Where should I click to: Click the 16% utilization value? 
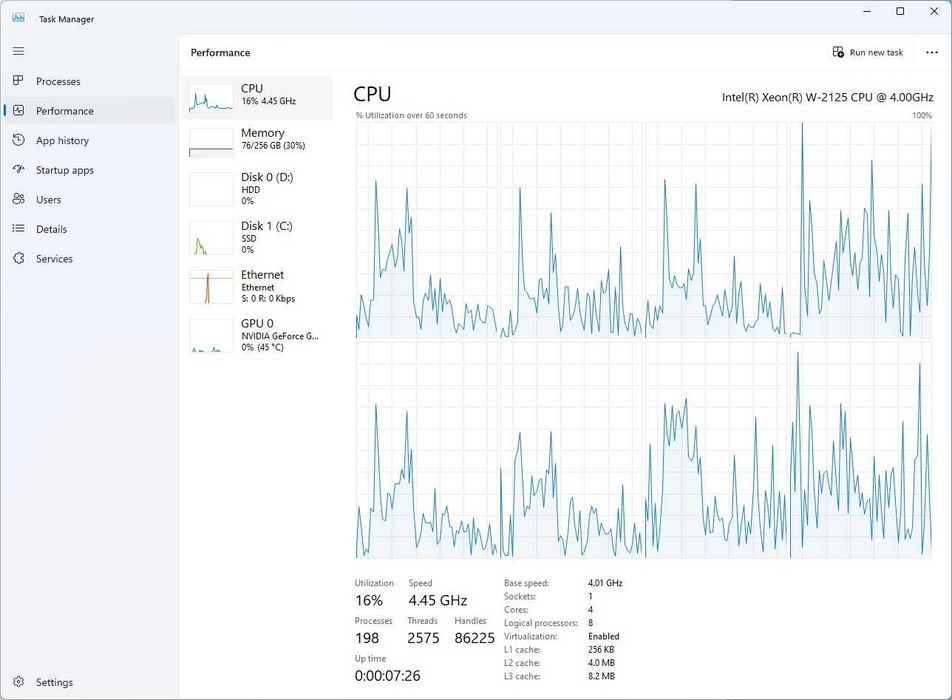369,600
